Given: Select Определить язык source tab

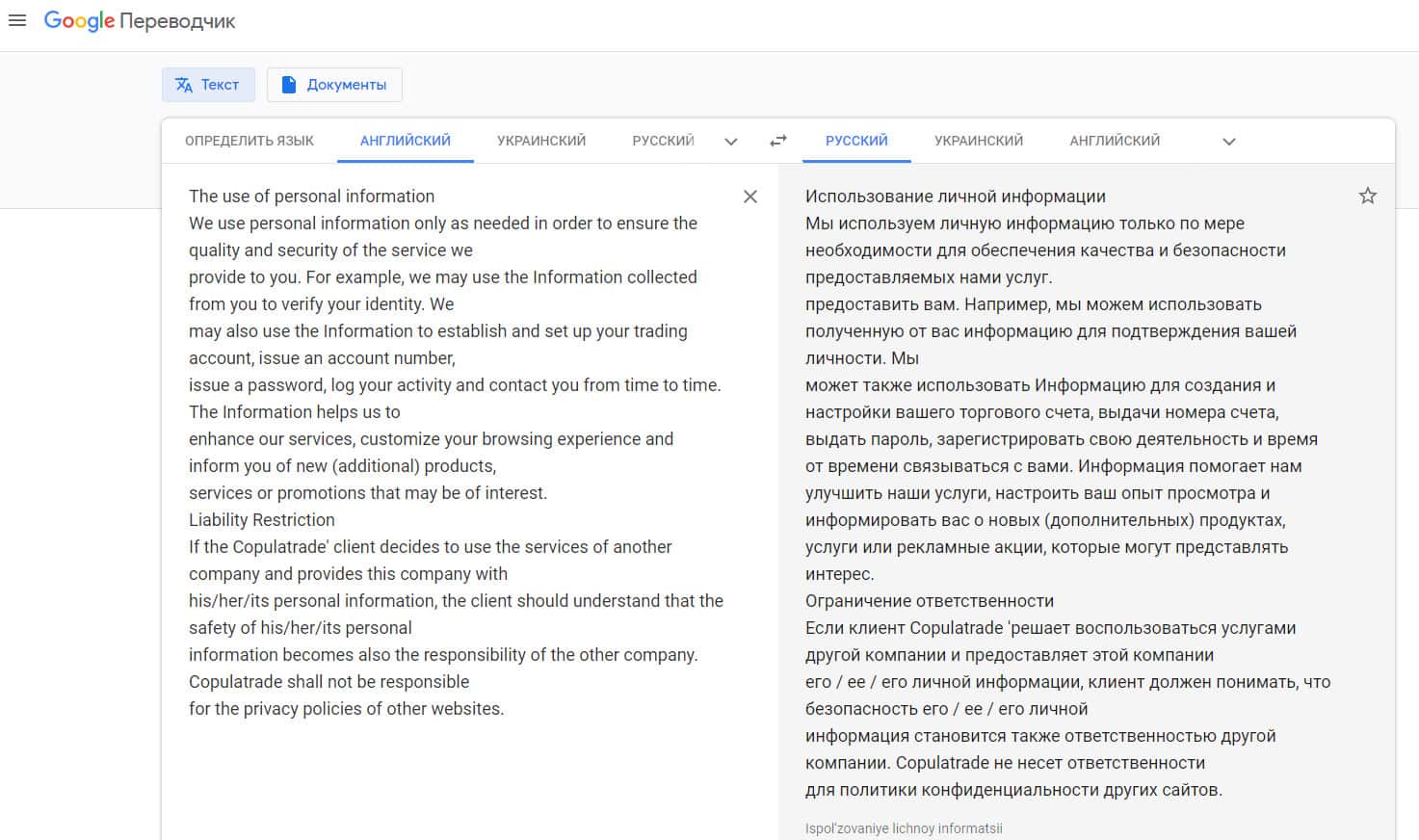Looking at the screenshot, I should click(250, 141).
